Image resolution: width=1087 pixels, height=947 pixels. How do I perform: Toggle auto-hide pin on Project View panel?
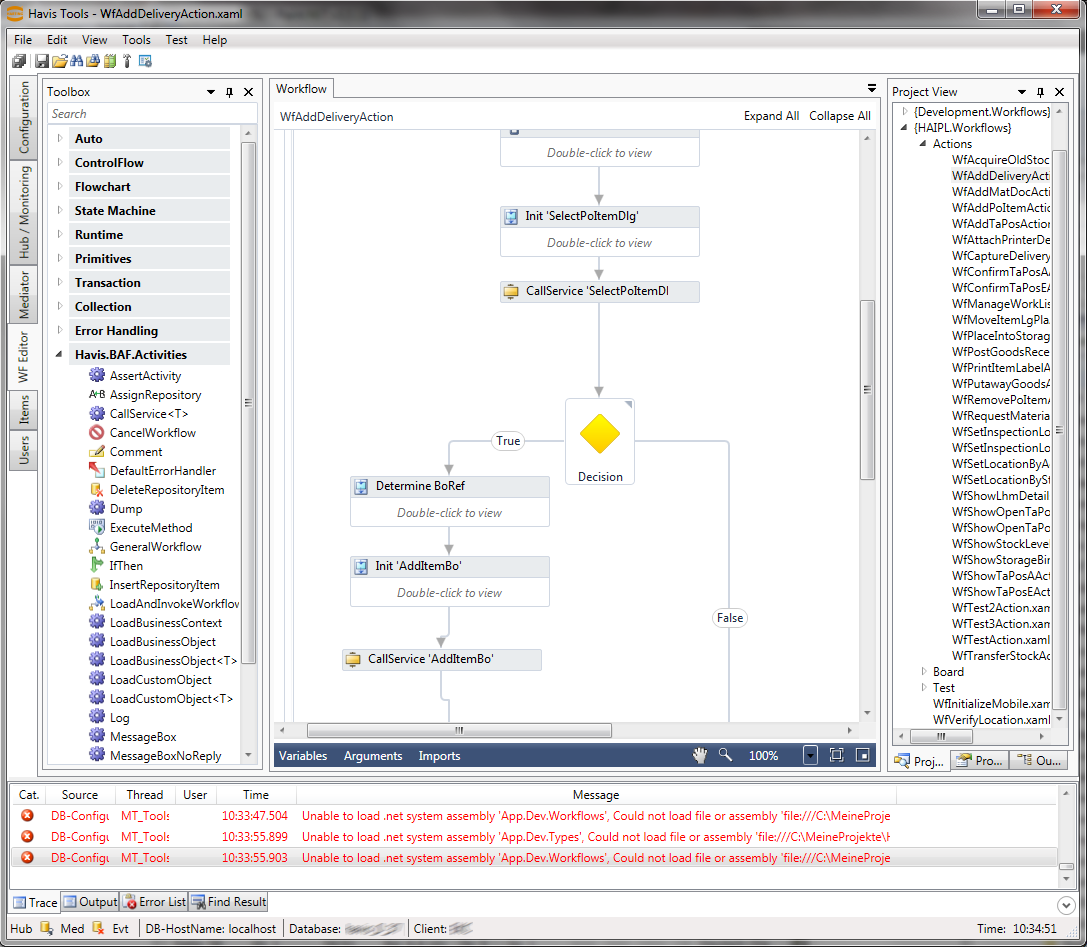1040,92
